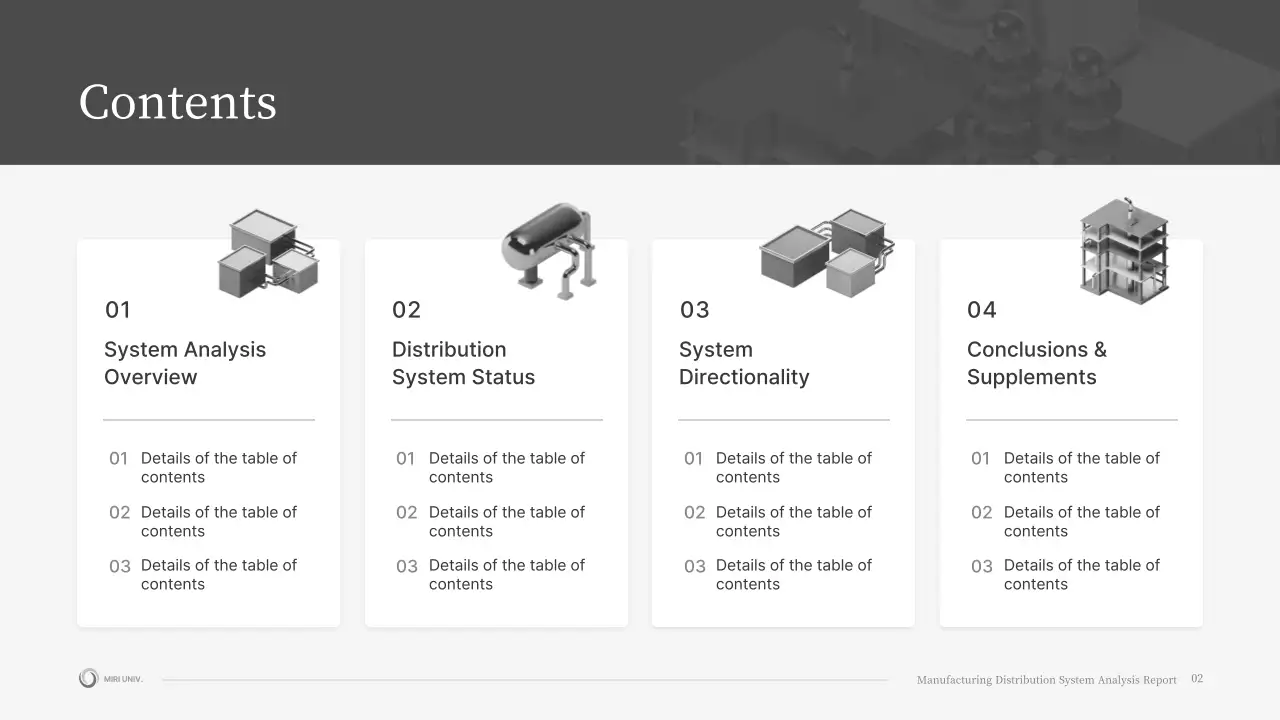Screen dimensions: 1280x720
Task: Click the large 01 number on the first card
Action: click(x=117, y=310)
